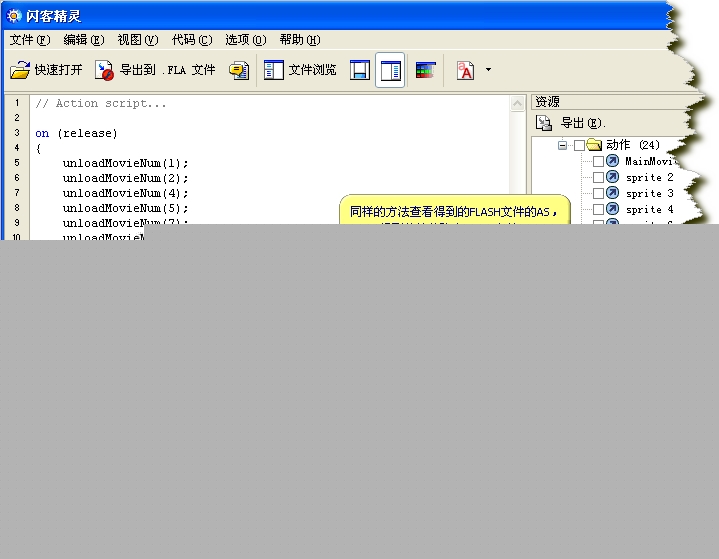719x559 pixels.
Task: Enable the sprite 3 checkbox
Action: (x=598, y=193)
